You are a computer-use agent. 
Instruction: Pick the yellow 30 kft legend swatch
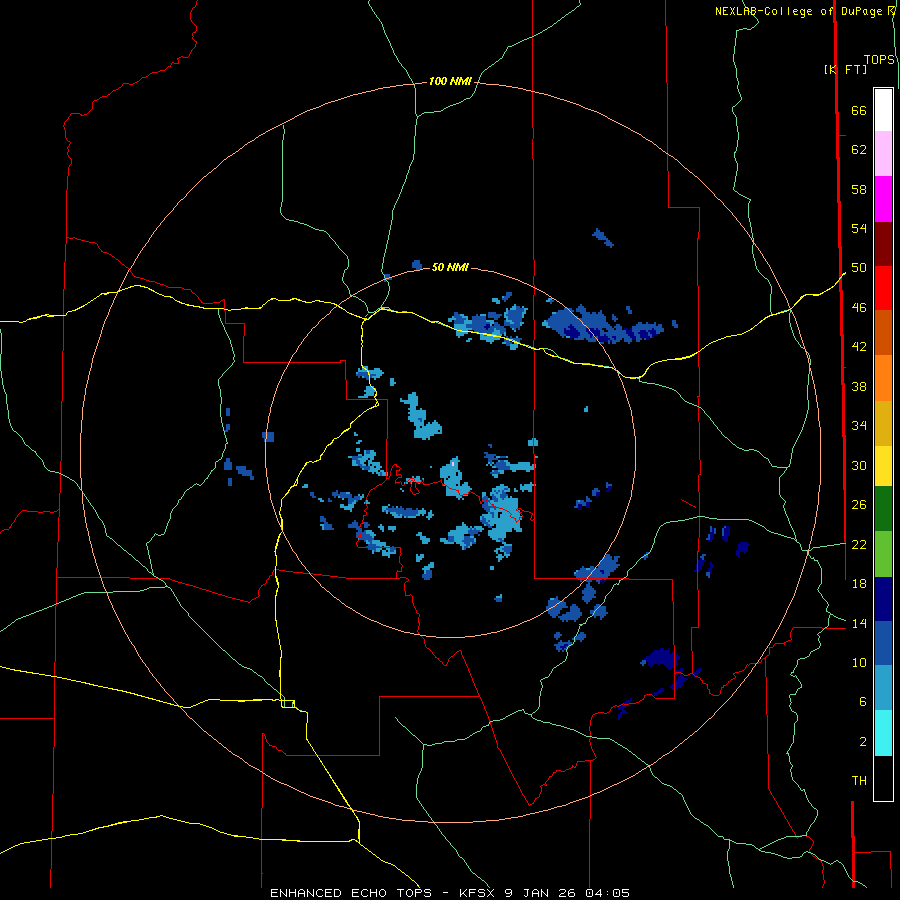click(x=883, y=465)
